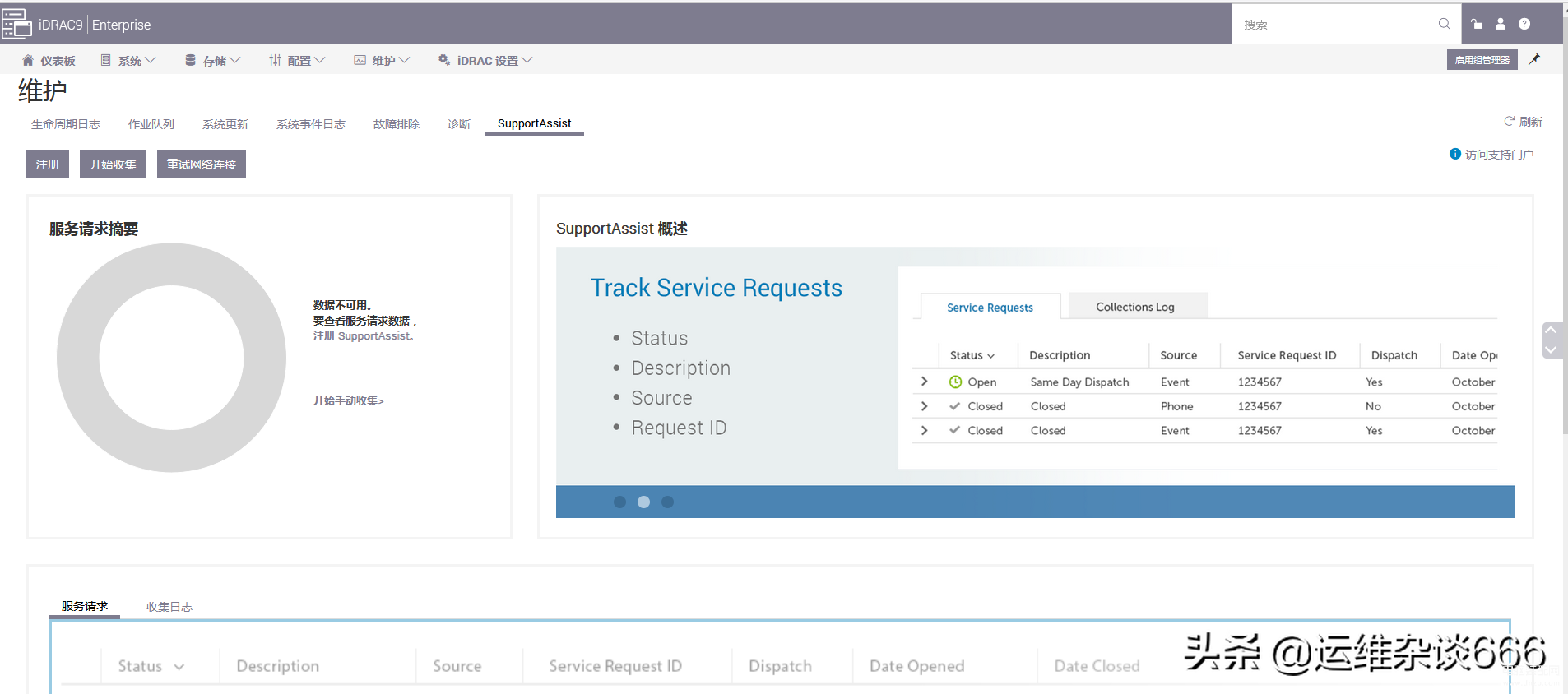Open the 生命周期日志 tab

[66, 124]
